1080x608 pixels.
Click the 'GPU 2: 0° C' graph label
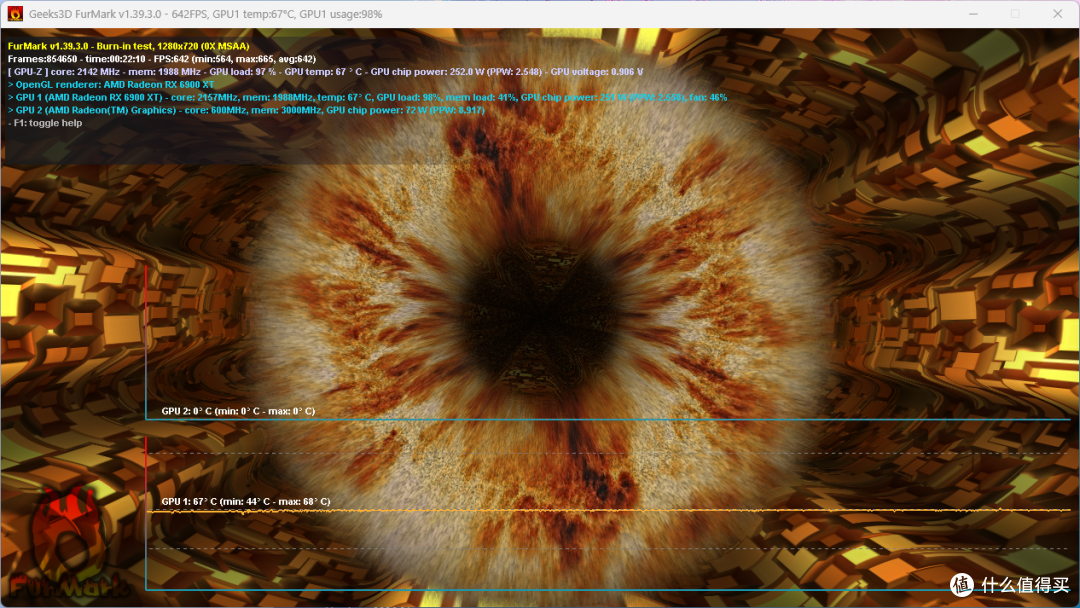point(238,411)
